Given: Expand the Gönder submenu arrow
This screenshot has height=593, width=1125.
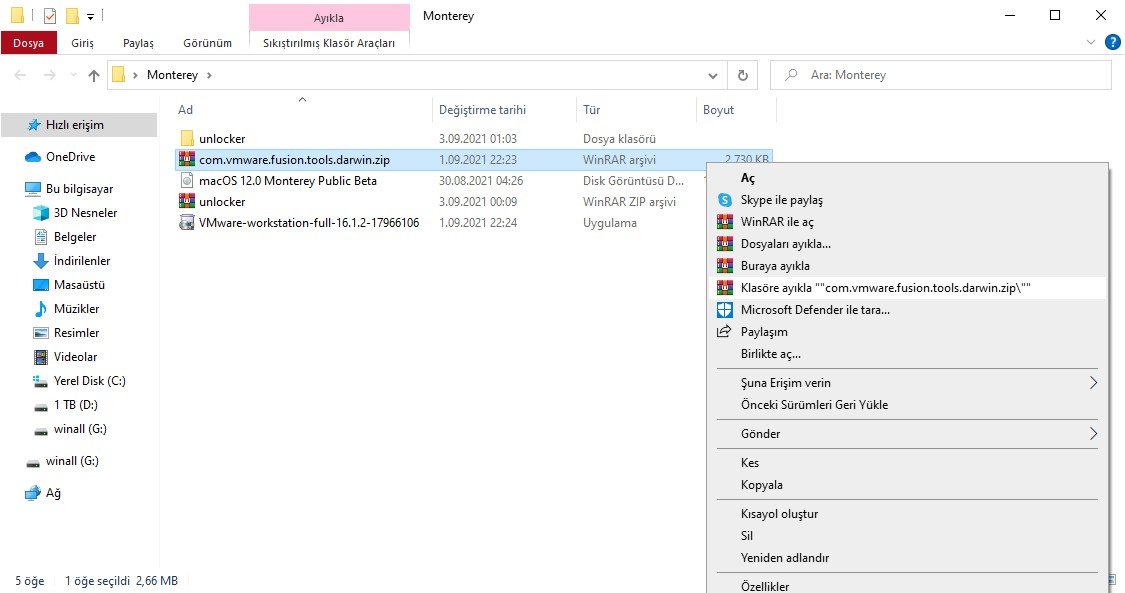Looking at the screenshot, I should pos(1093,434).
